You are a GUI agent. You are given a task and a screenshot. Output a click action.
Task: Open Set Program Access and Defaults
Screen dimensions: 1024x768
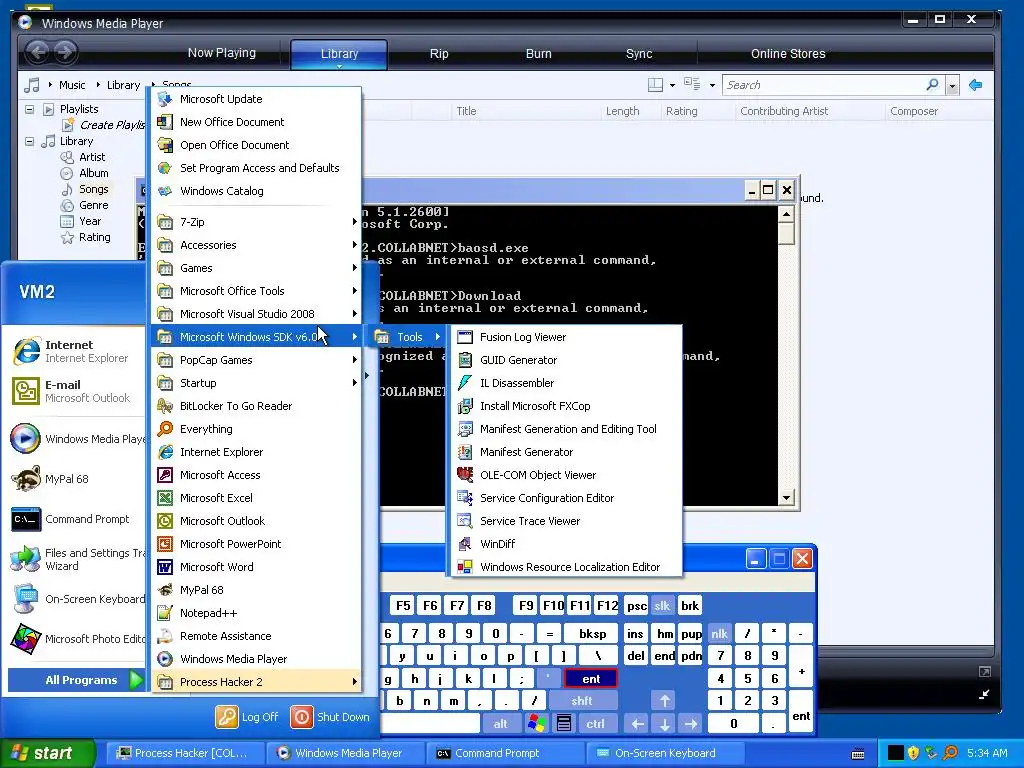(x=257, y=168)
